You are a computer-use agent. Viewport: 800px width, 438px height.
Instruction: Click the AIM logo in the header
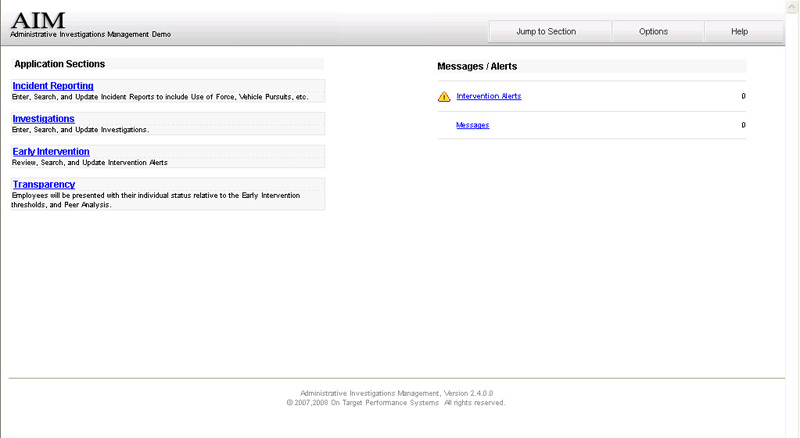[37, 19]
